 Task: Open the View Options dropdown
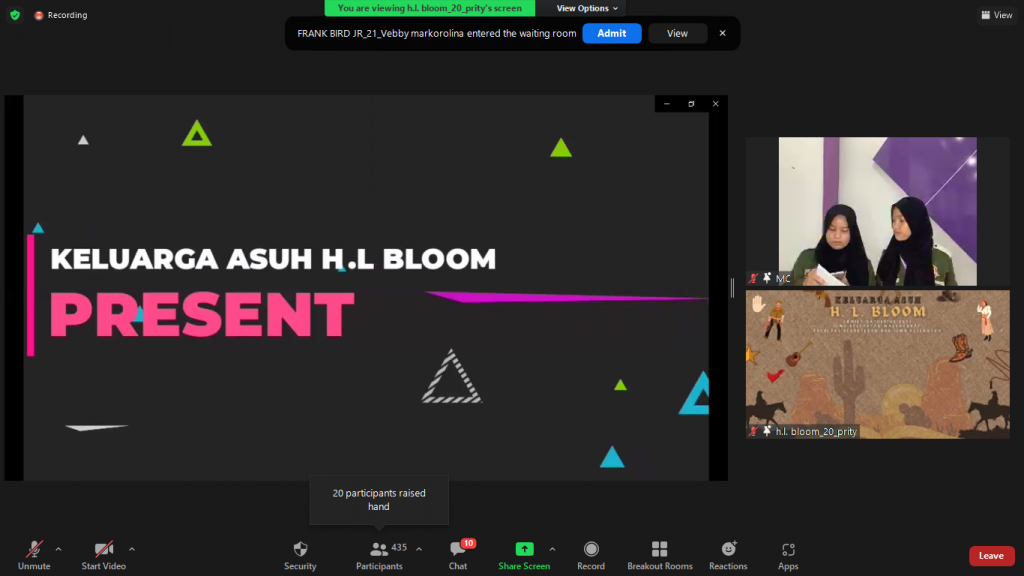point(586,8)
